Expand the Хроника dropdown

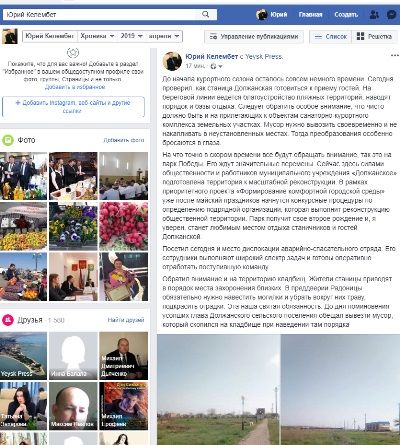click(97, 36)
